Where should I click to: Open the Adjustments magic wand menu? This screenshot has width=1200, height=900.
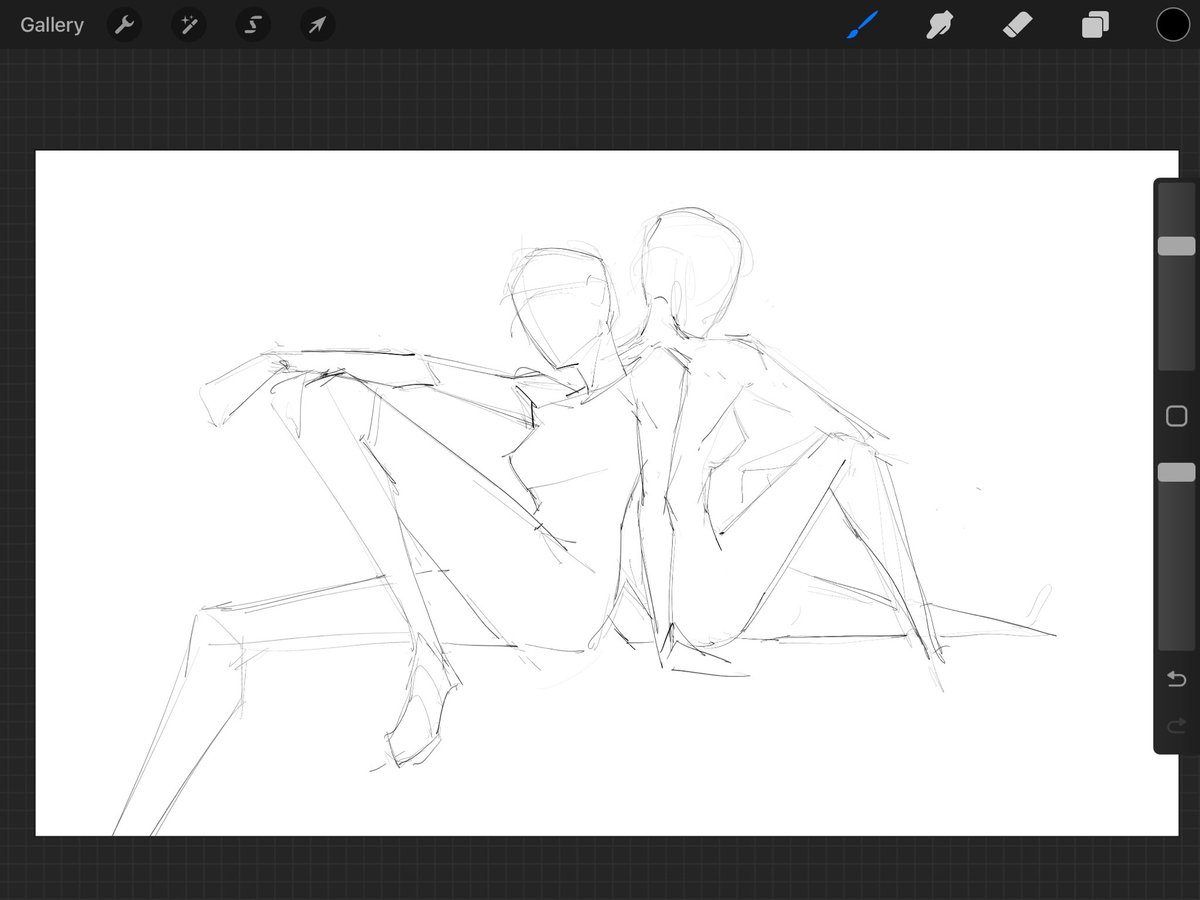pos(188,25)
